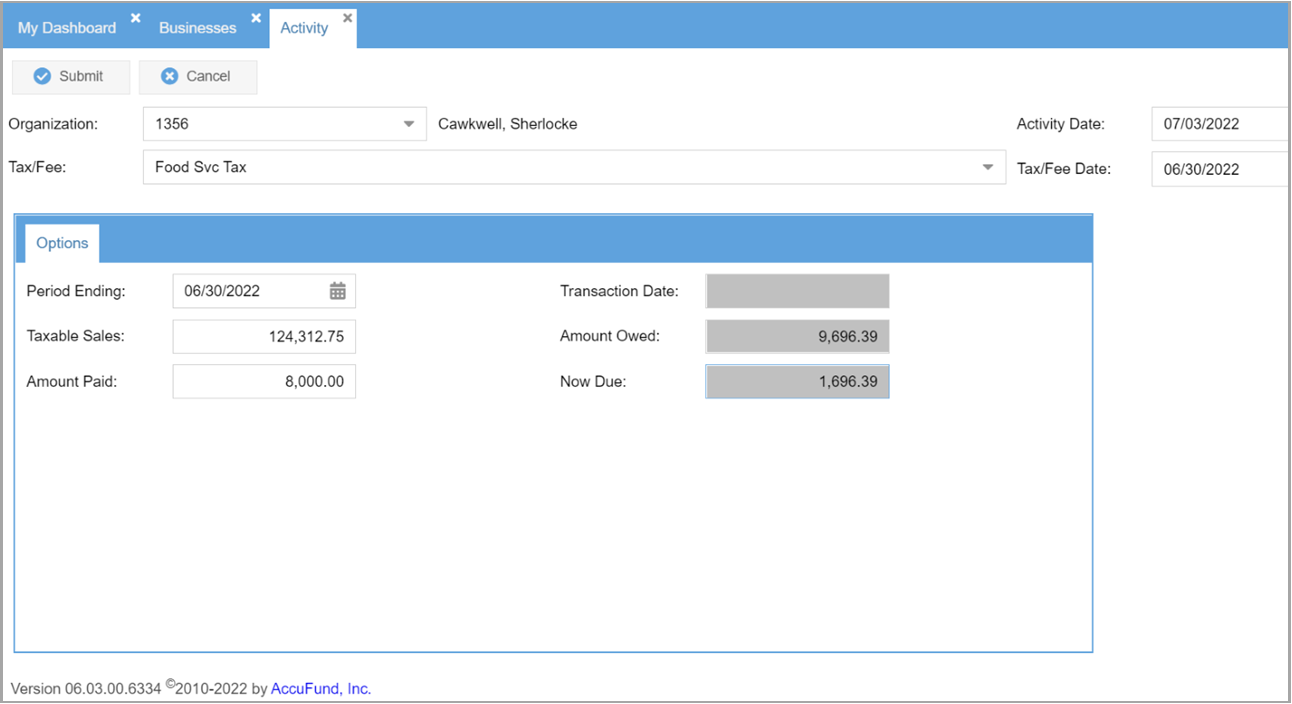
Task: Click the Amount Owed field
Action: (x=797, y=337)
